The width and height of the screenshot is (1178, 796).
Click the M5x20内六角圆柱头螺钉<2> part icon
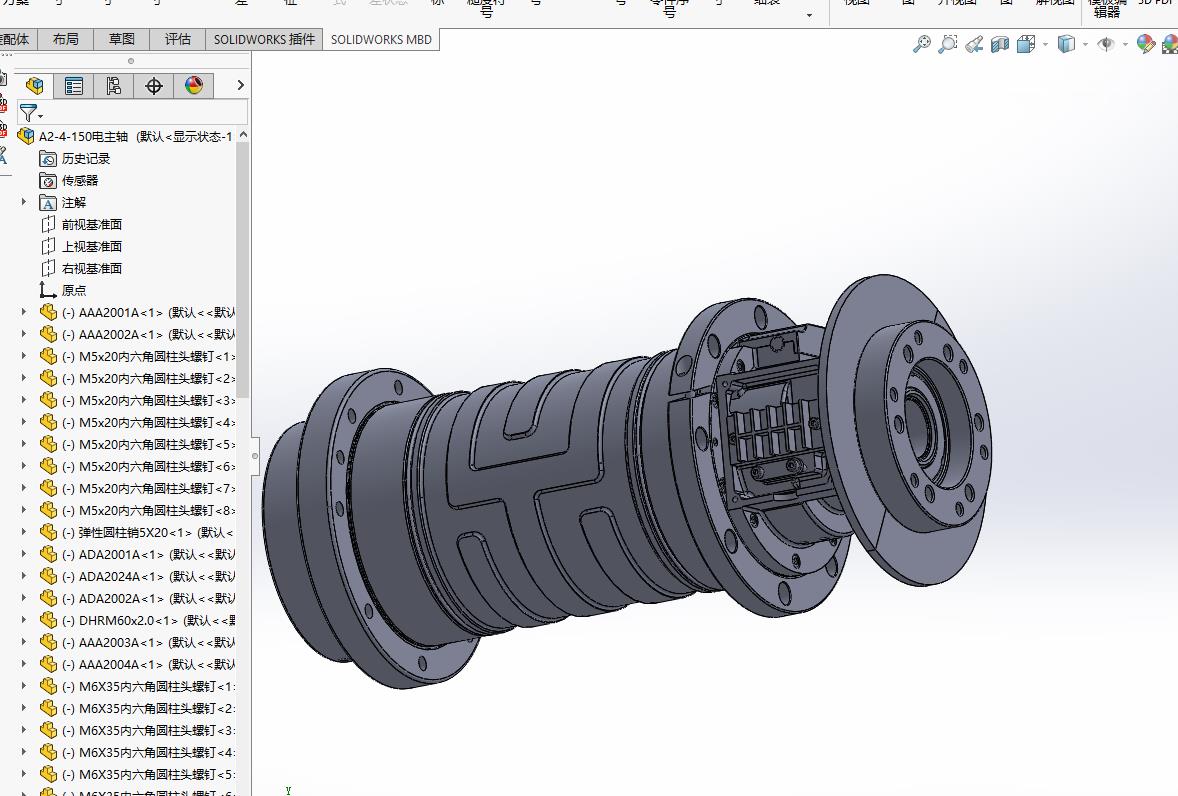coord(48,378)
